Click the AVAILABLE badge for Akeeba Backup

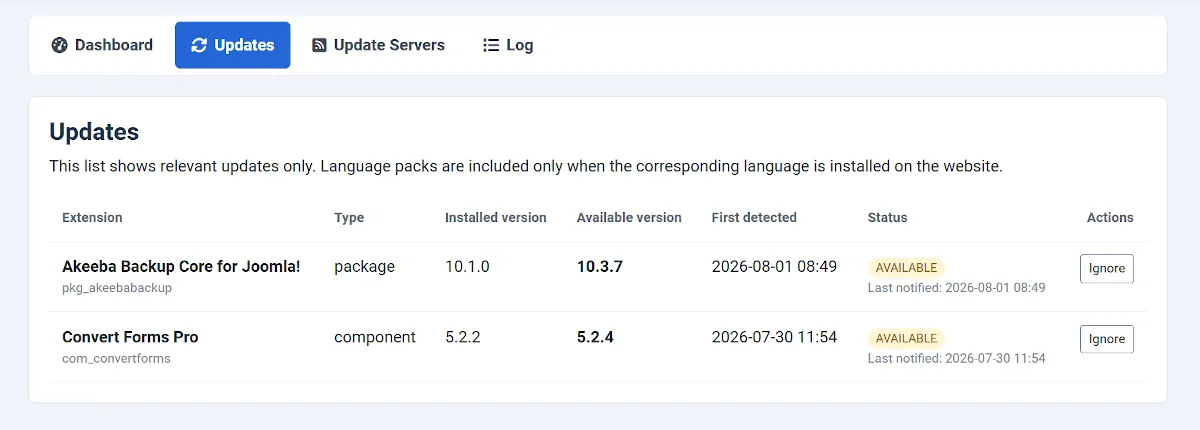coord(906,268)
